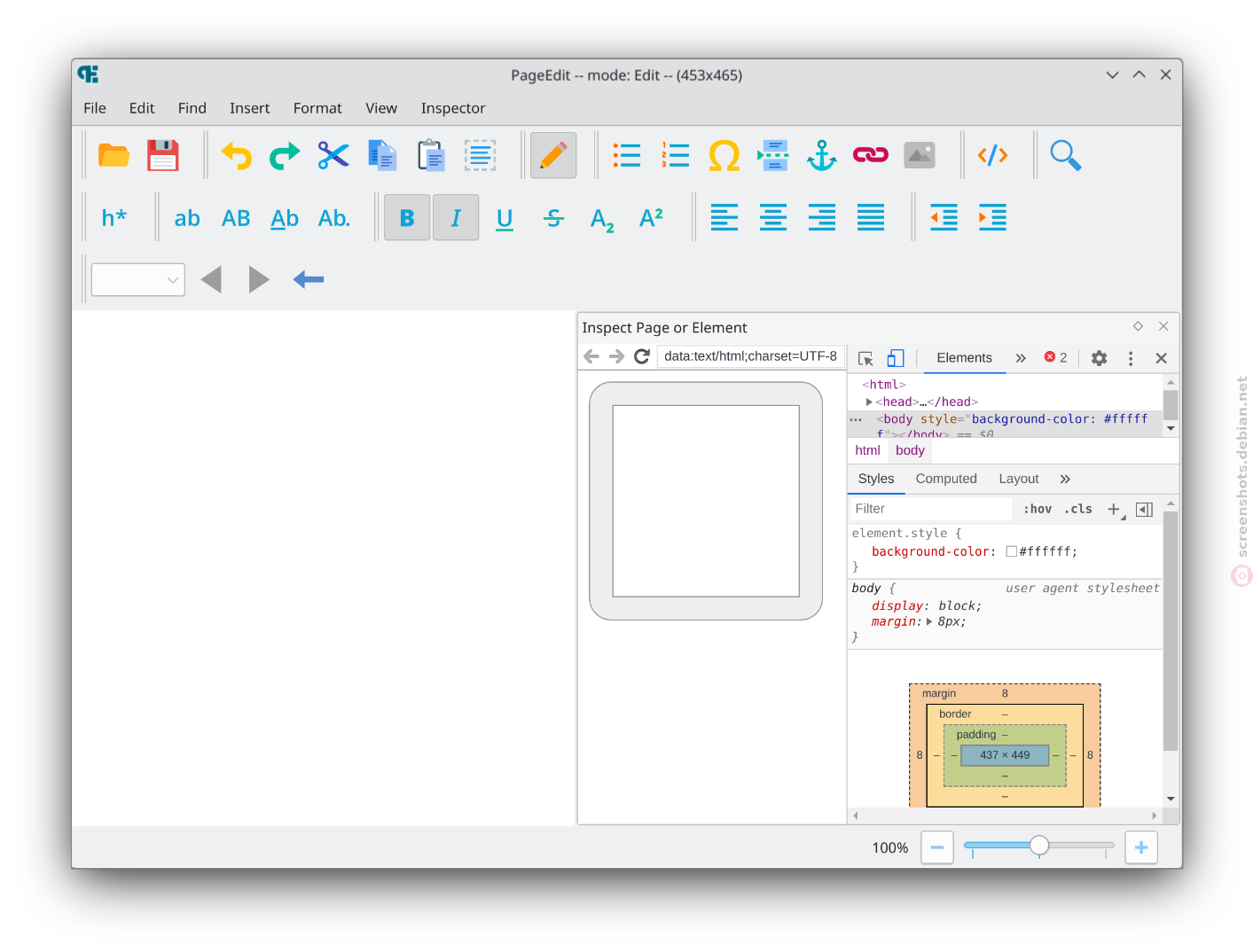Click the #ffffff background color swatch

point(1012,551)
